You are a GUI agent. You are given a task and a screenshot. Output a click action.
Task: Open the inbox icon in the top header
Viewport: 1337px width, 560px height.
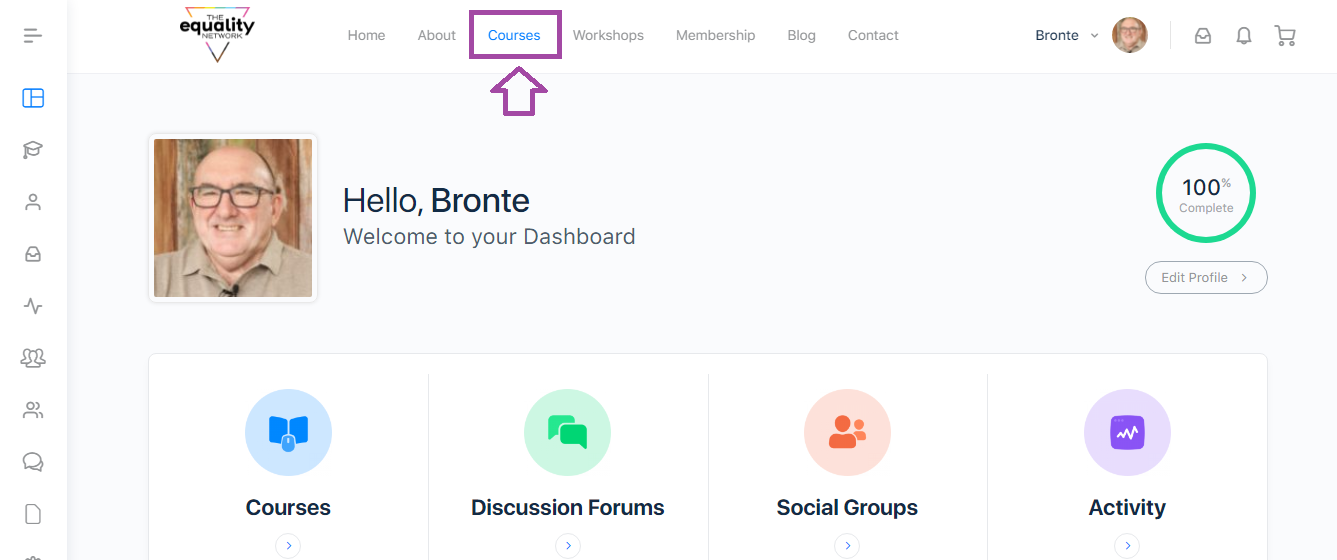(1203, 36)
